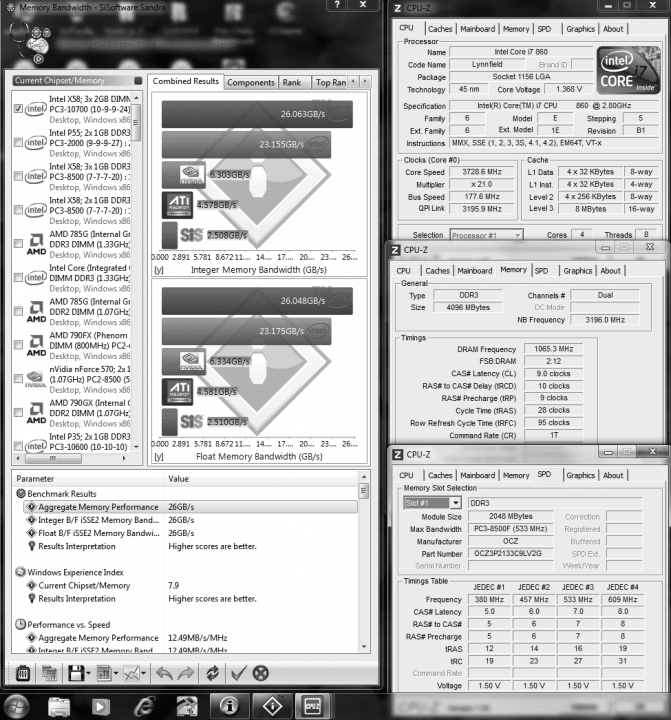Image resolution: width=671 pixels, height=720 pixels.
Task: Click the Benchmark Results group icon
Action: pyautogui.click(x=21, y=494)
